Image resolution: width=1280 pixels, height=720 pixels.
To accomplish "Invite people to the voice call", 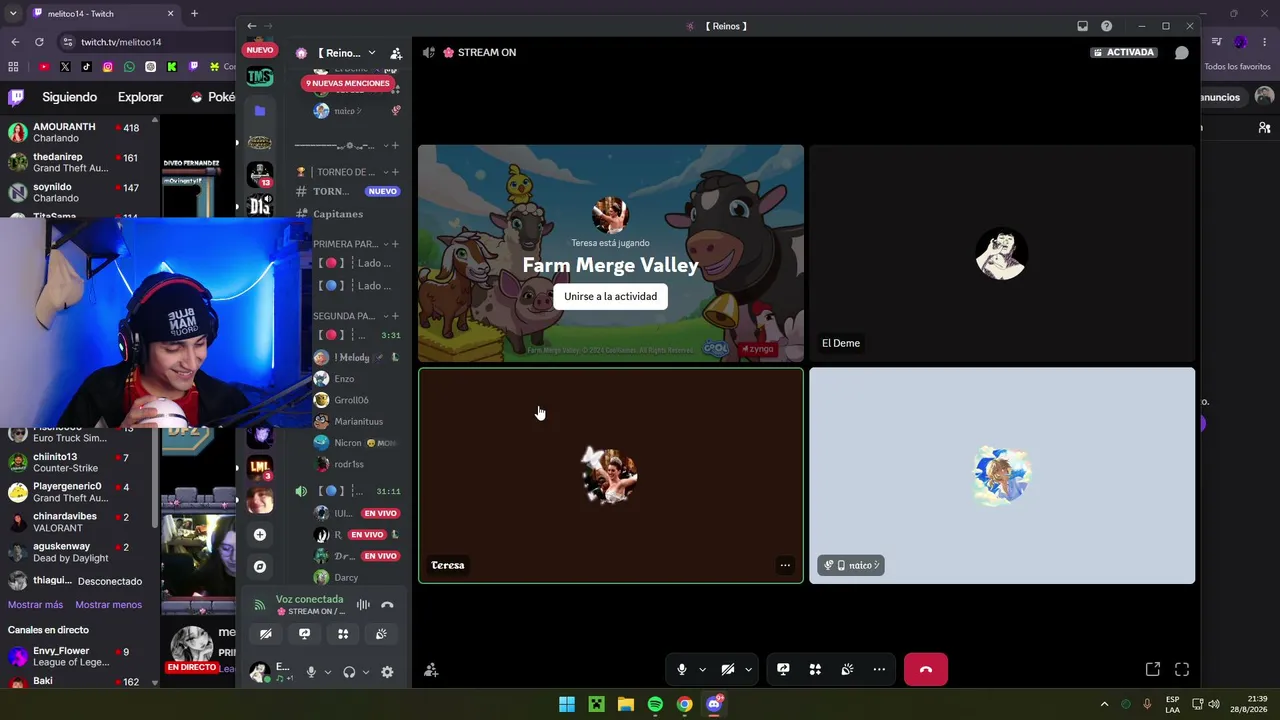I will tap(431, 670).
